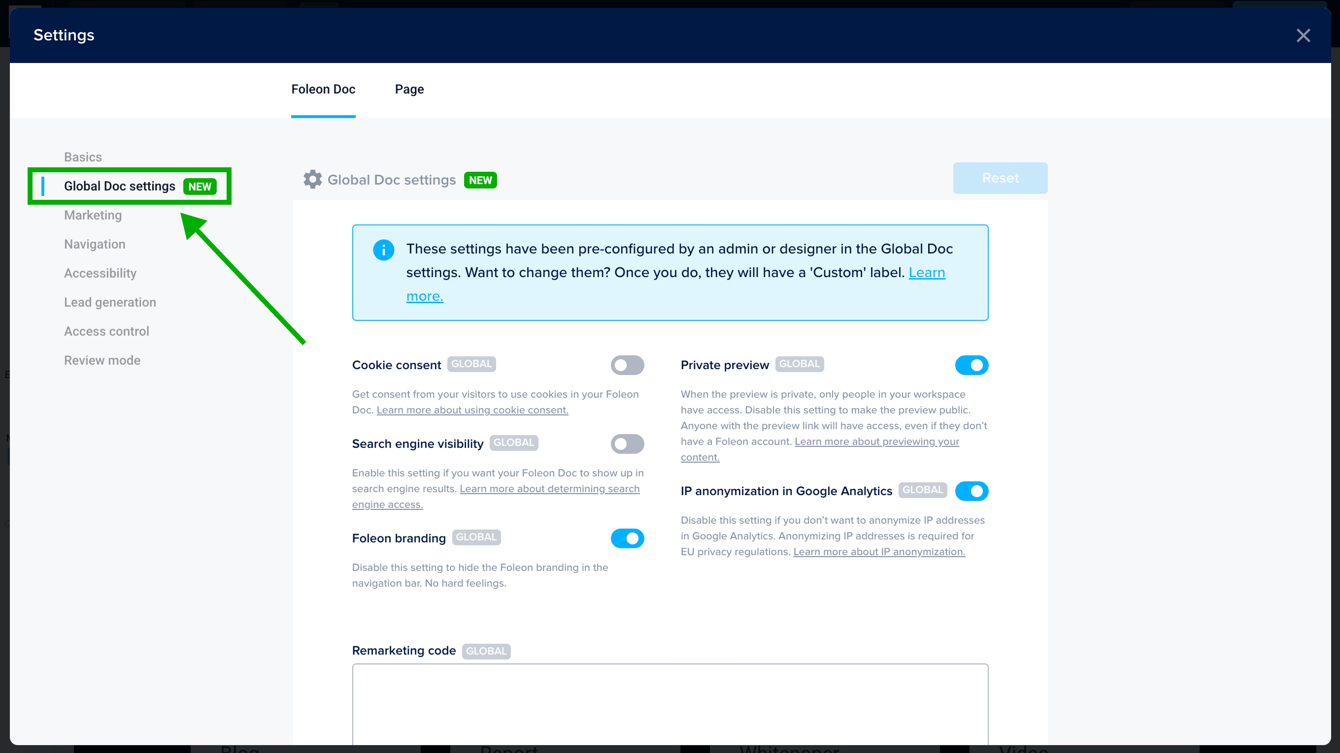Click the Reset button
Image resolution: width=1340 pixels, height=753 pixels.
(x=1000, y=178)
